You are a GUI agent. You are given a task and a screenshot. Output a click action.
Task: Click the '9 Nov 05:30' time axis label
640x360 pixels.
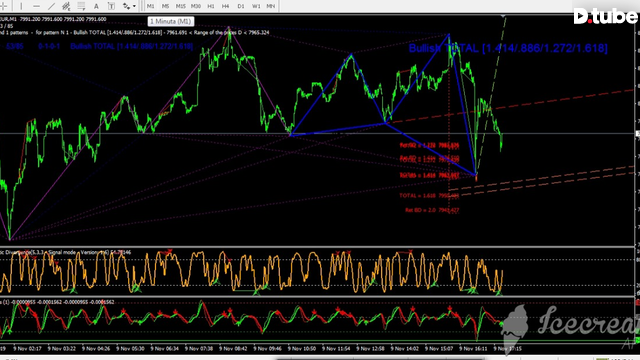(130, 349)
